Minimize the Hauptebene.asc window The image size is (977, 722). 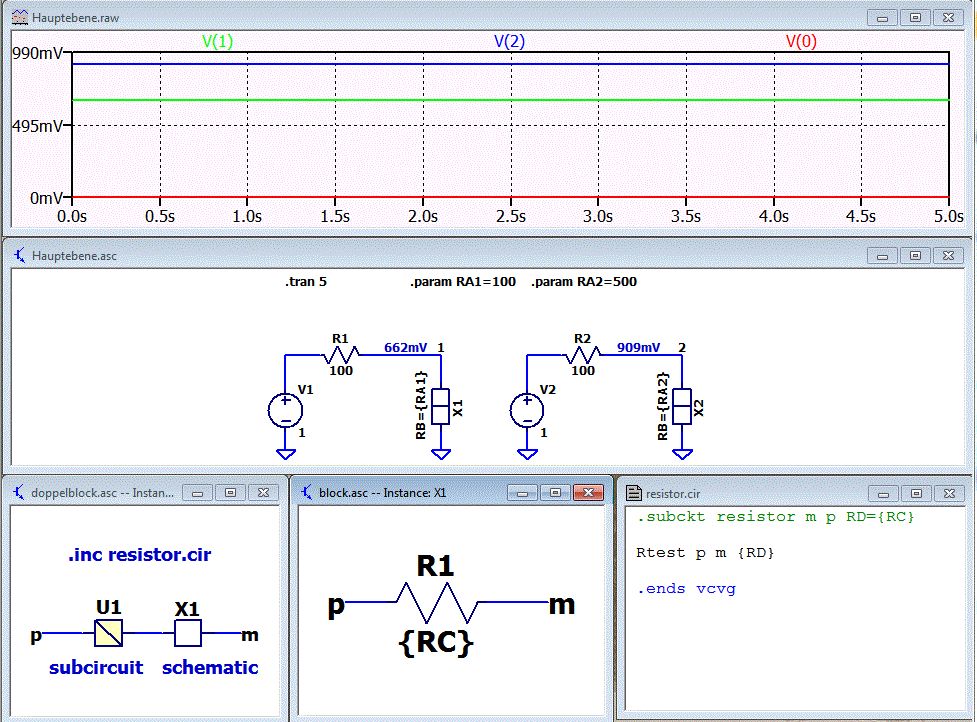(x=882, y=255)
